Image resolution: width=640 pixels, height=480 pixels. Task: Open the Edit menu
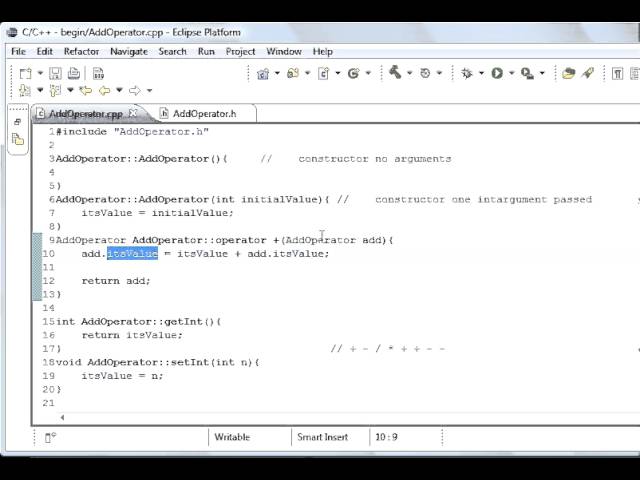[x=44, y=51]
